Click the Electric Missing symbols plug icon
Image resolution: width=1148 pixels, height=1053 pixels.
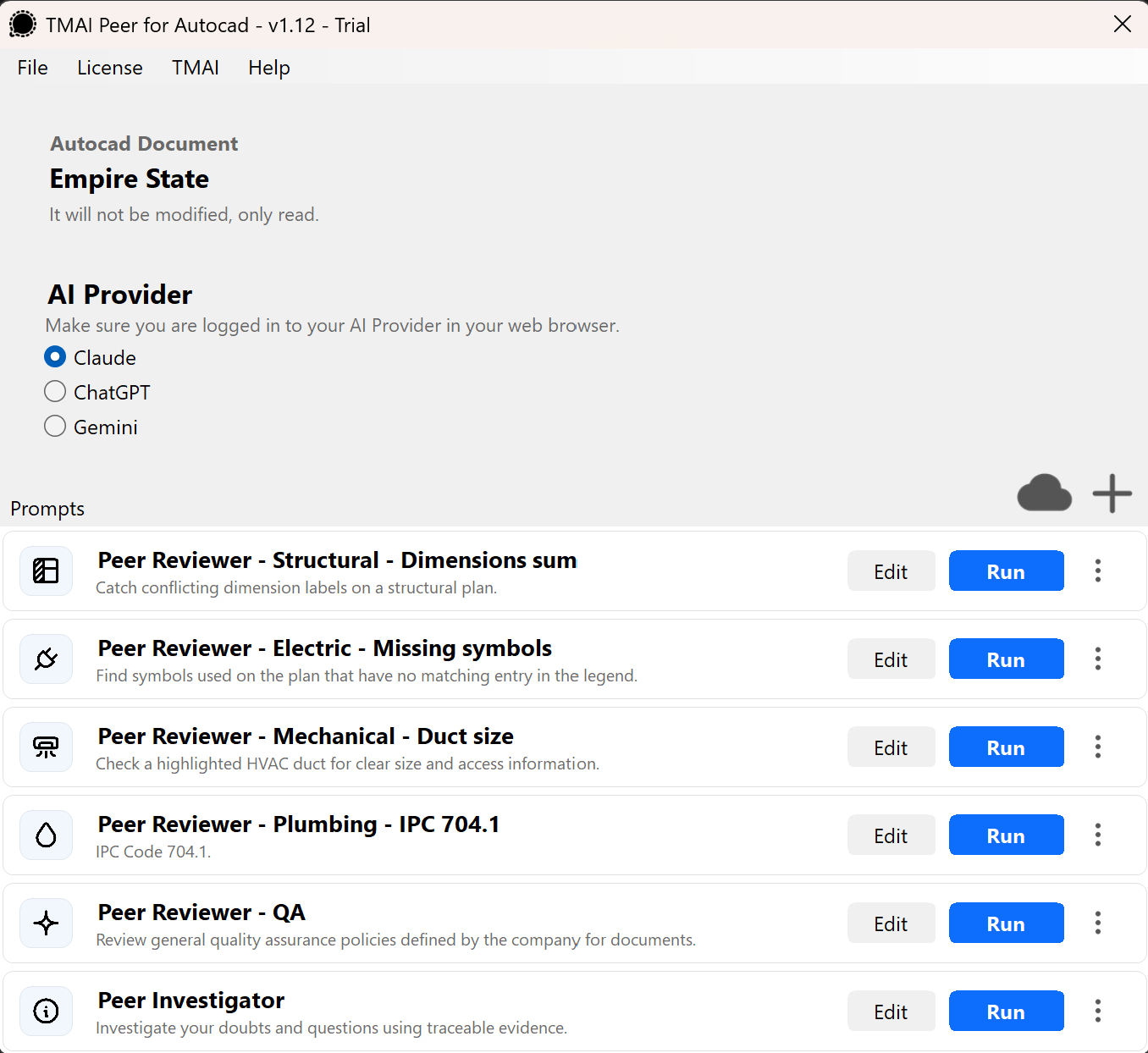[x=46, y=659]
